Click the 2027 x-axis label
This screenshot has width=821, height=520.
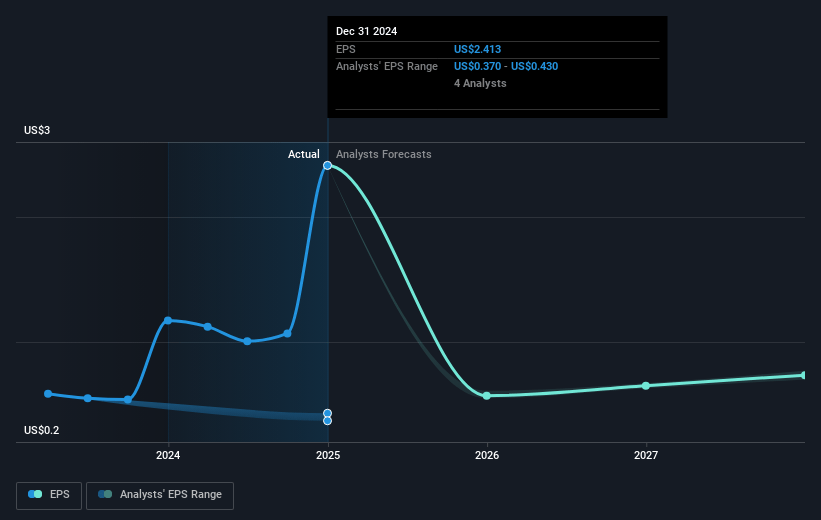tap(646, 456)
